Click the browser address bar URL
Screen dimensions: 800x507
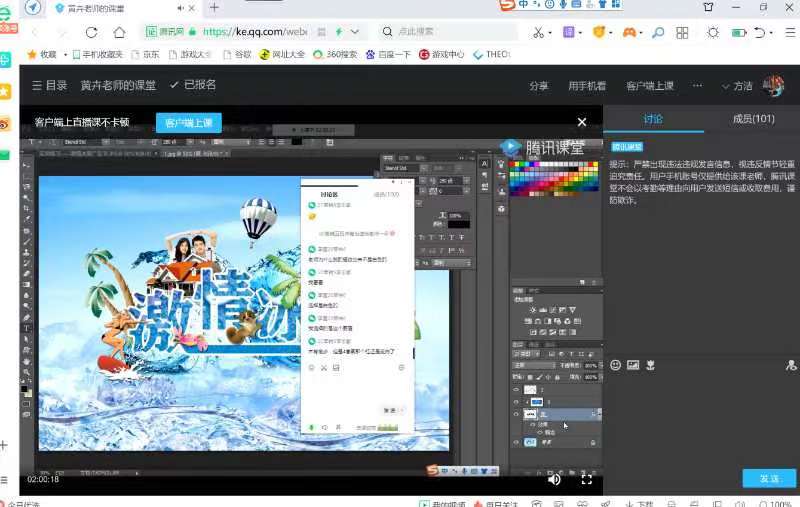pyautogui.click(x=260, y=32)
